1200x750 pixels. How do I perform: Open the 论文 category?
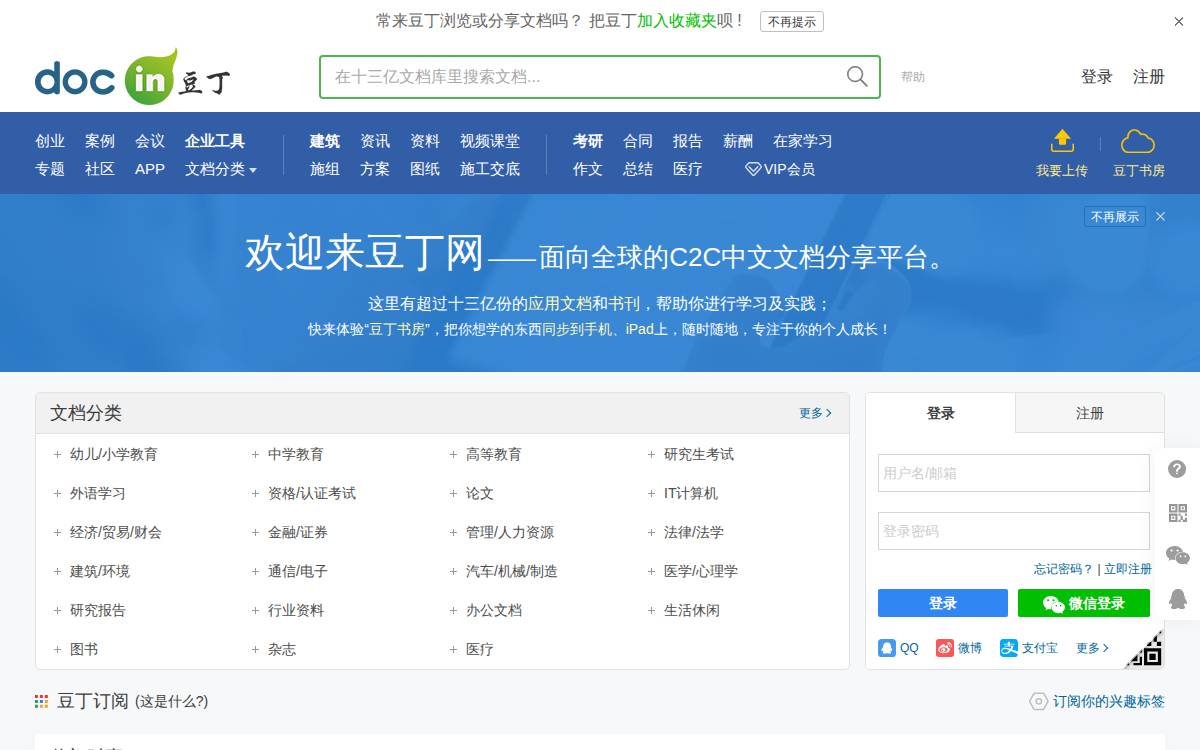pyautogui.click(x=480, y=494)
